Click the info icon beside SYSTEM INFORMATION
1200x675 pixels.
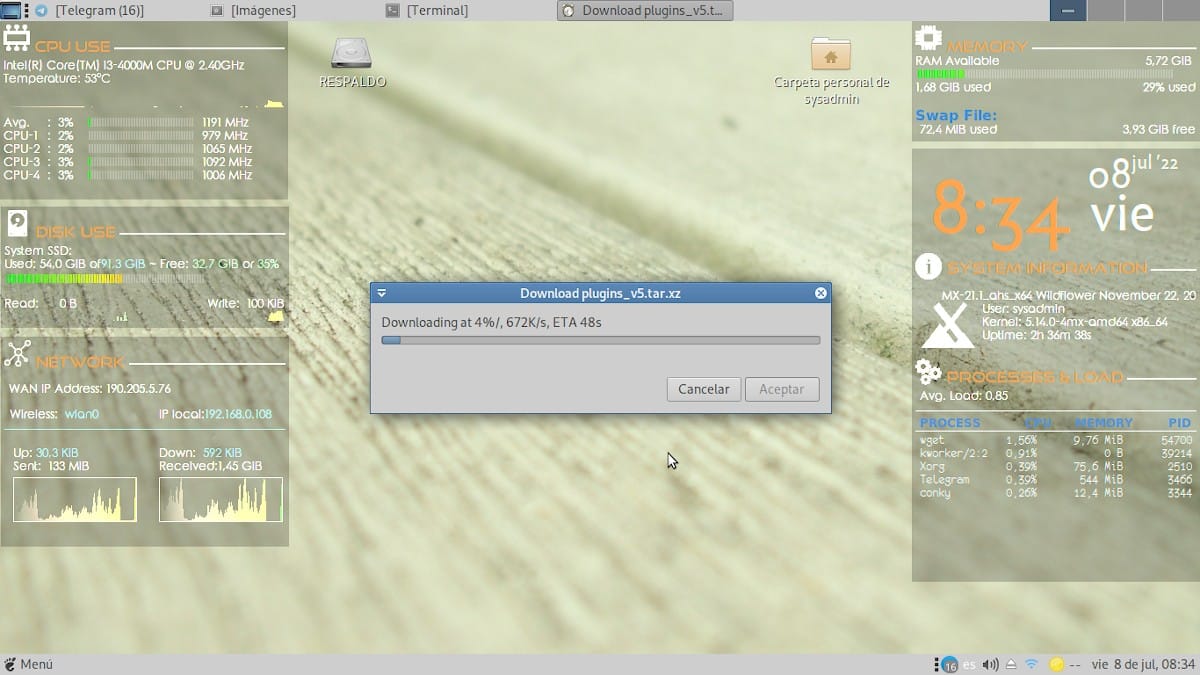coord(929,267)
